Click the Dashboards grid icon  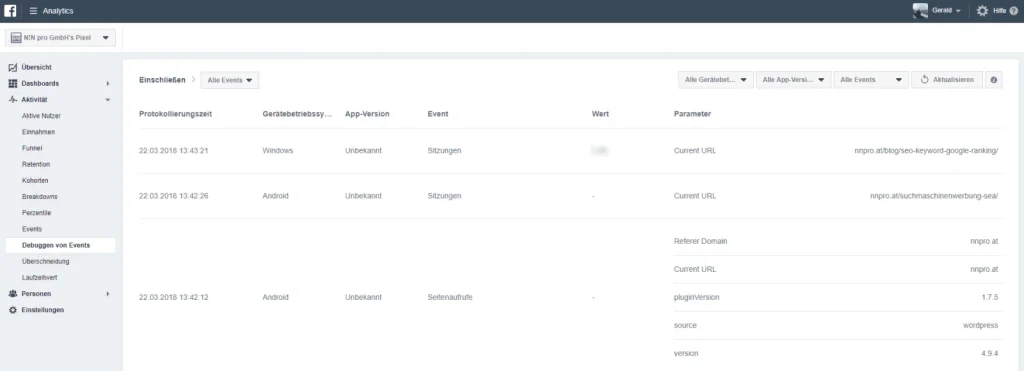point(12,84)
